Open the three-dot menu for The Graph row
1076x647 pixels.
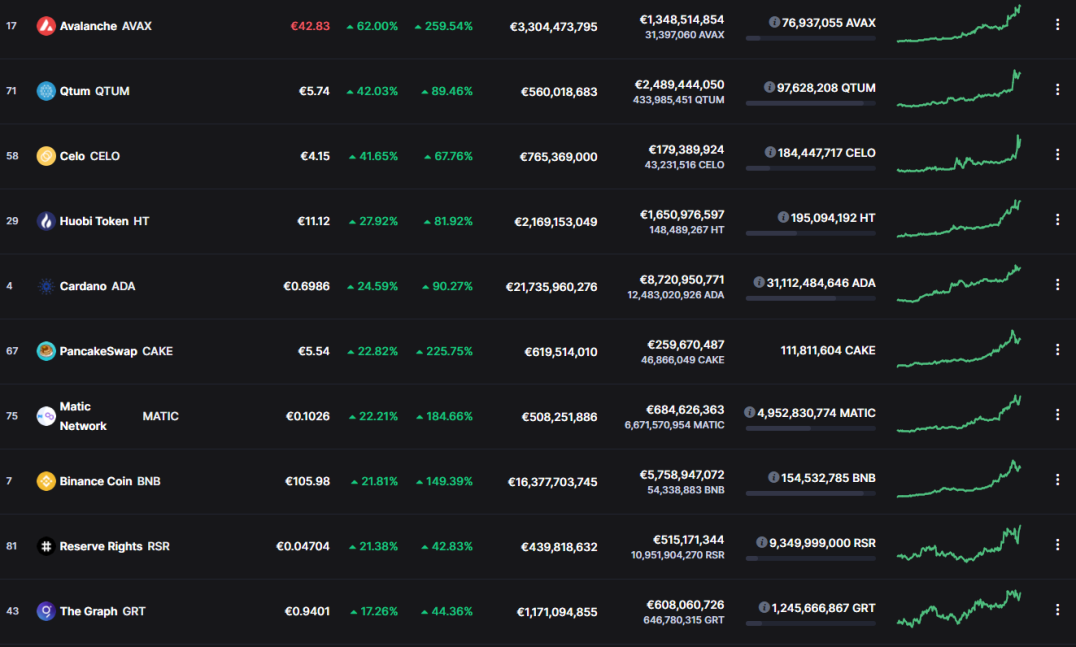[x=1057, y=610]
